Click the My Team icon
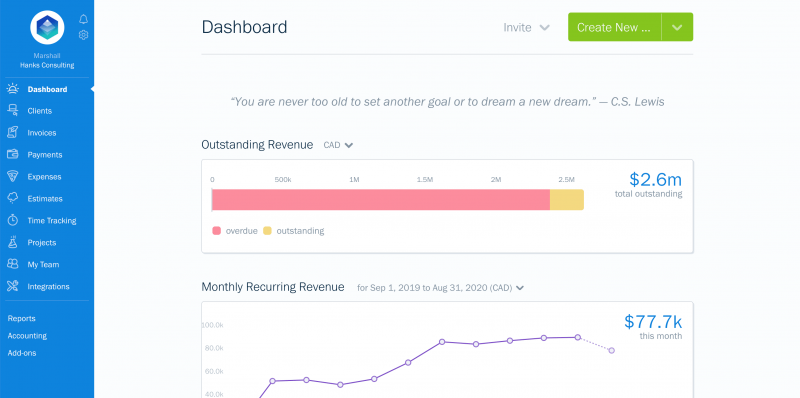 point(13,264)
